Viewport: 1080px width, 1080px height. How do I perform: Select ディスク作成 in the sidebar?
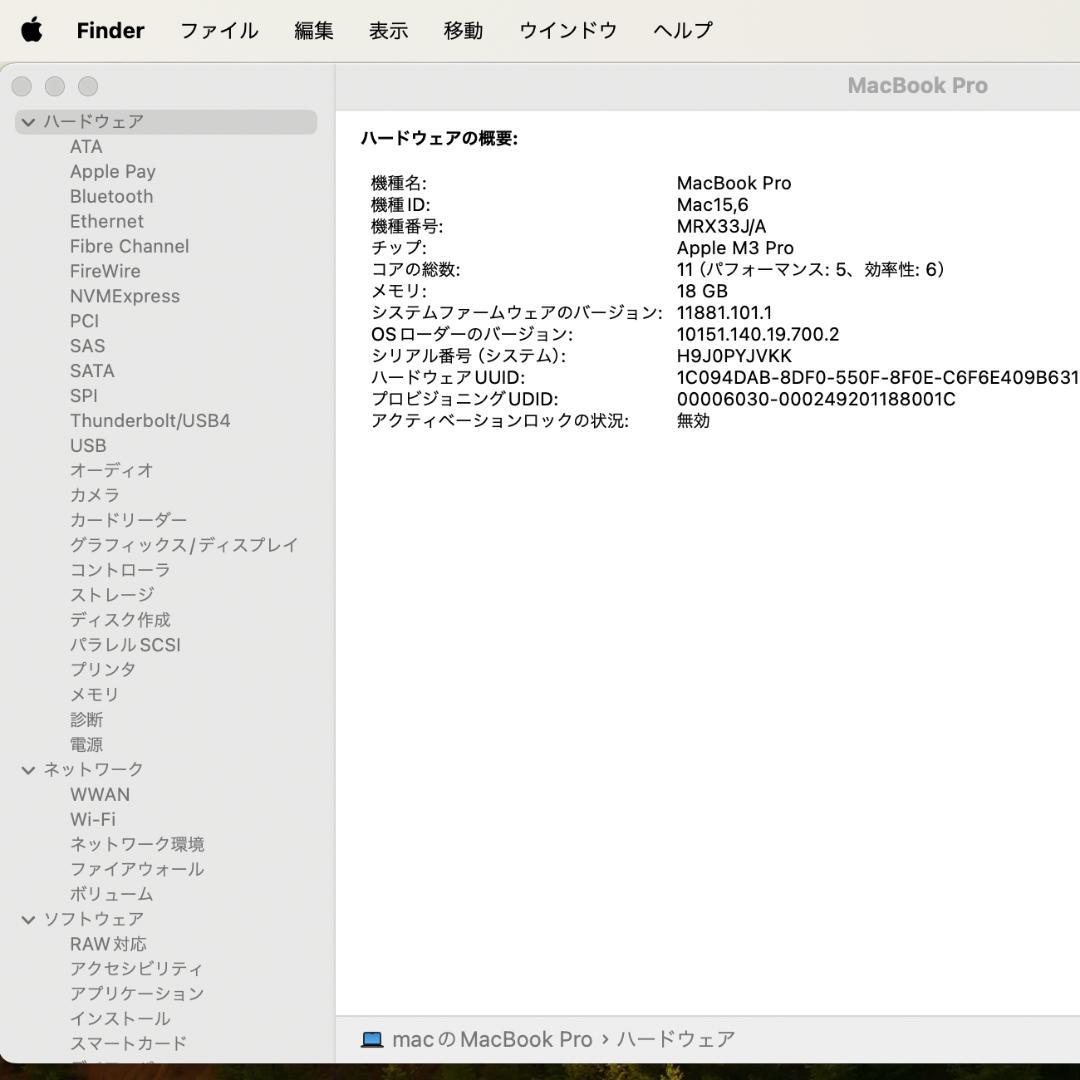[120, 620]
